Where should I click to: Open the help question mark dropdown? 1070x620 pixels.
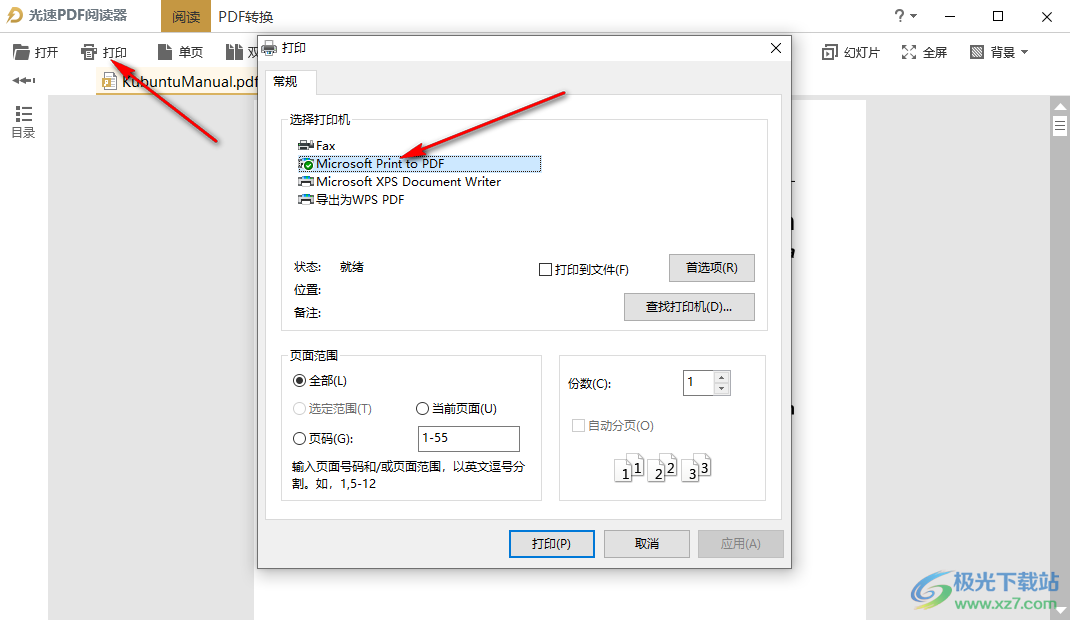pyautogui.click(x=906, y=16)
